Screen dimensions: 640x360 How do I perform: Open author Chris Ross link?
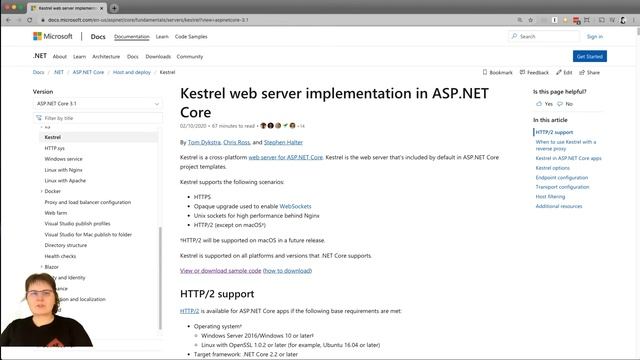(x=237, y=142)
